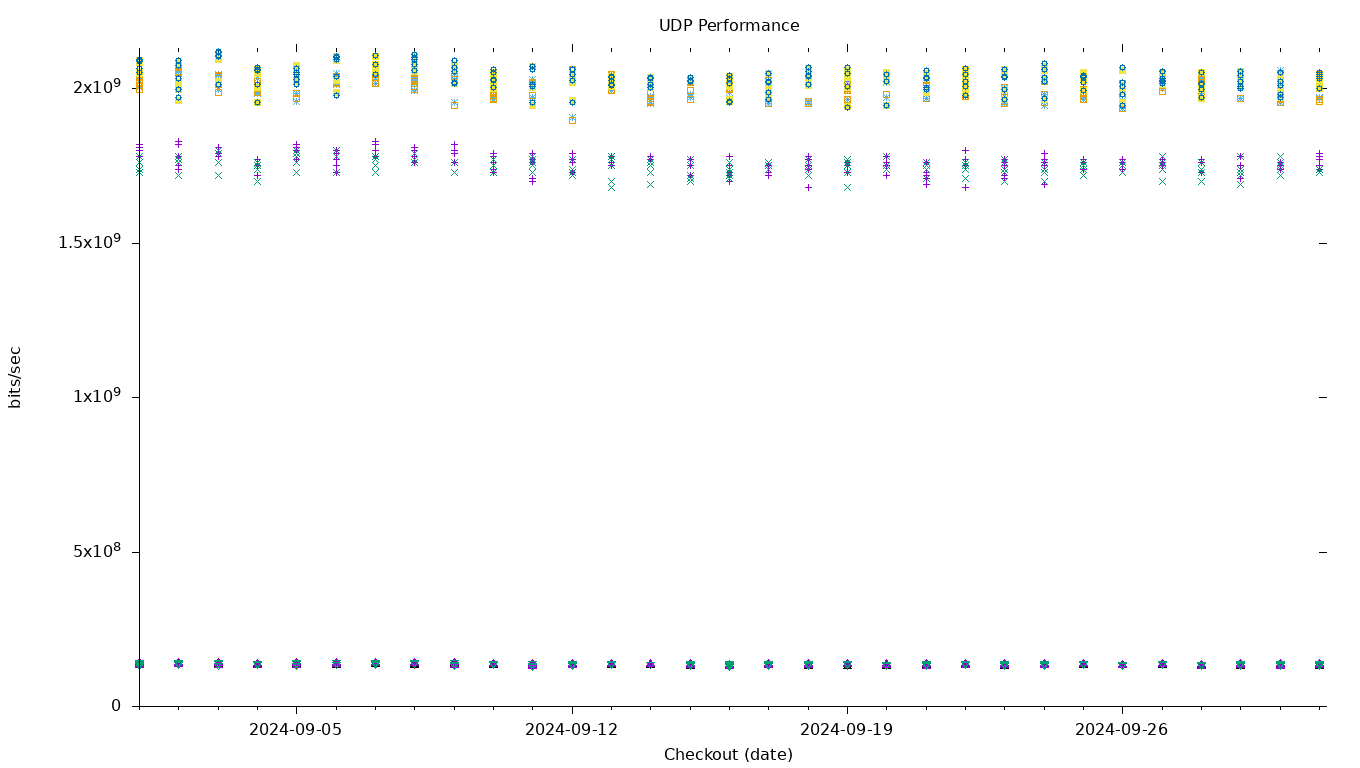The height and width of the screenshot is (768, 1360).
Task: Click the x-axis date label 2024-09-12
Action: pos(571,730)
